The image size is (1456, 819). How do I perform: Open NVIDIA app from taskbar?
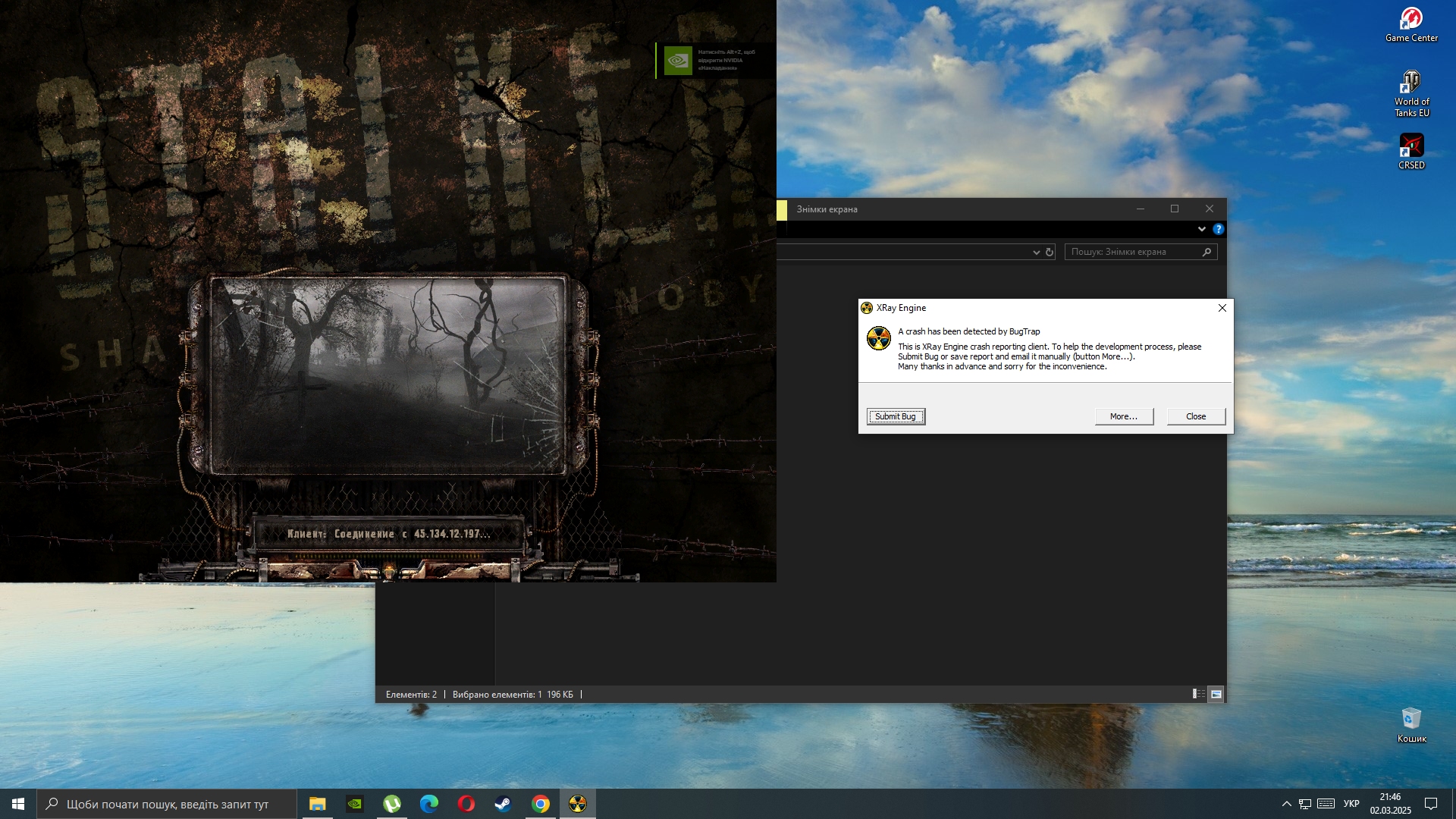(x=354, y=804)
